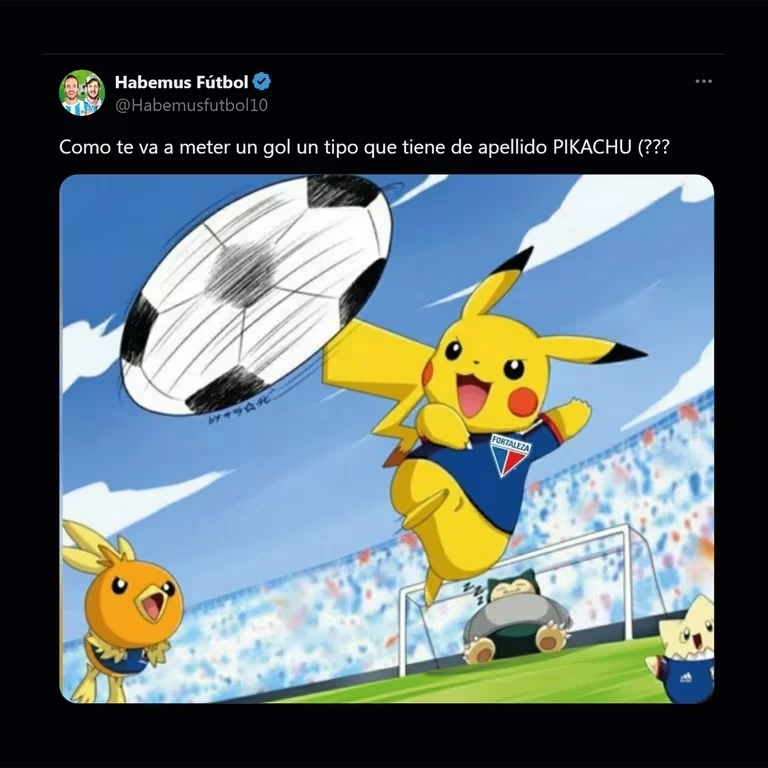Image resolution: width=768 pixels, height=768 pixels.
Task: Click the Fortaleza crest on Pikachu's shirt
Action: click(510, 455)
